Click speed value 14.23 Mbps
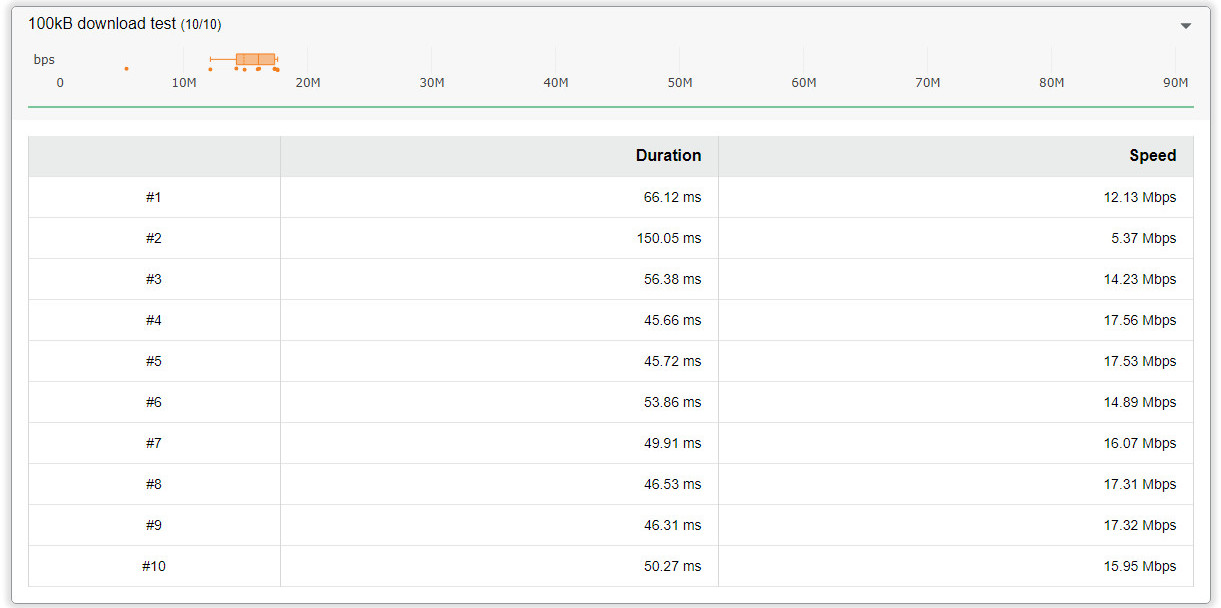Viewport: 1221px width, 608px height. click(x=1140, y=279)
